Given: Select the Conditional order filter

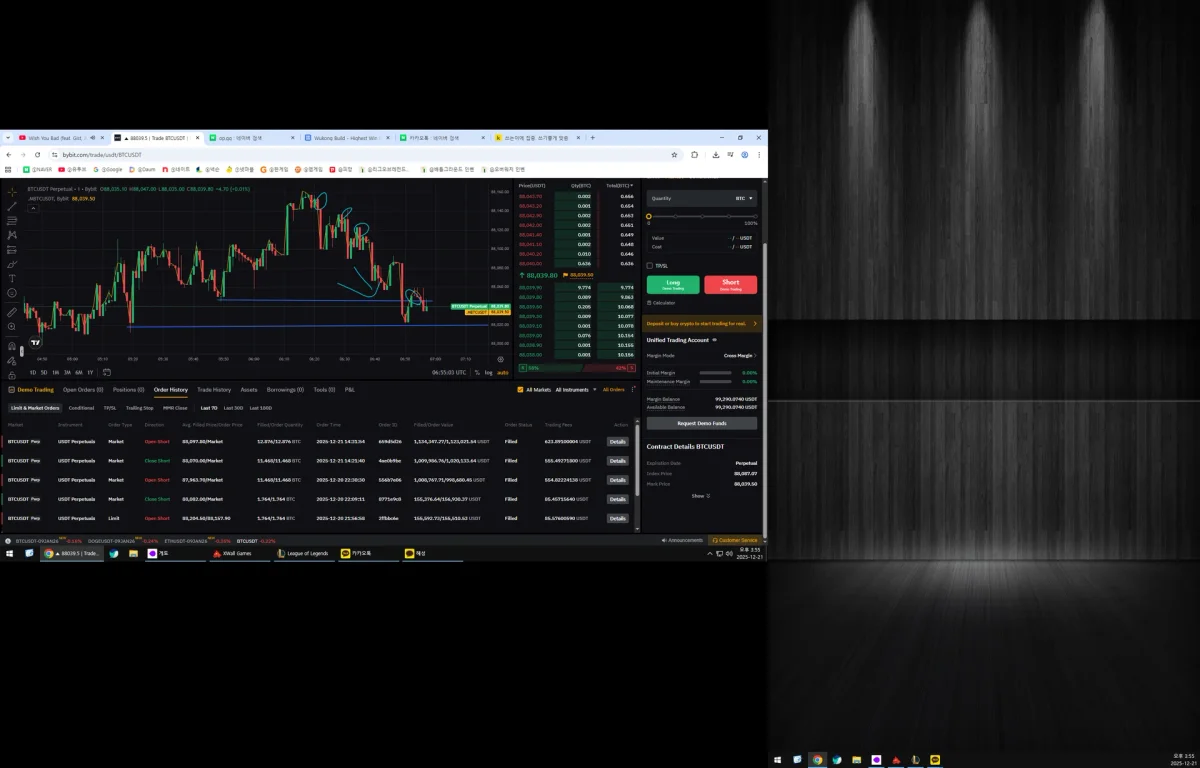Looking at the screenshot, I should tap(81, 408).
